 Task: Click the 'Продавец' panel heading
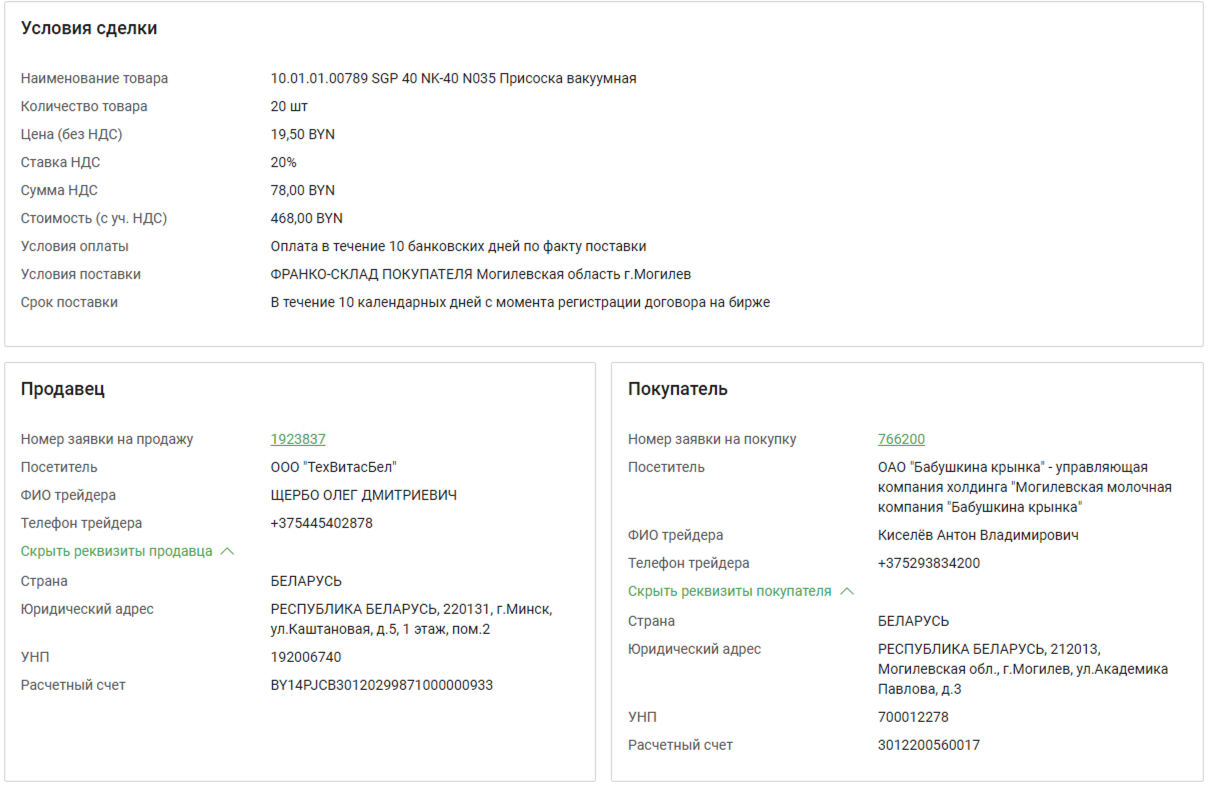tap(62, 389)
